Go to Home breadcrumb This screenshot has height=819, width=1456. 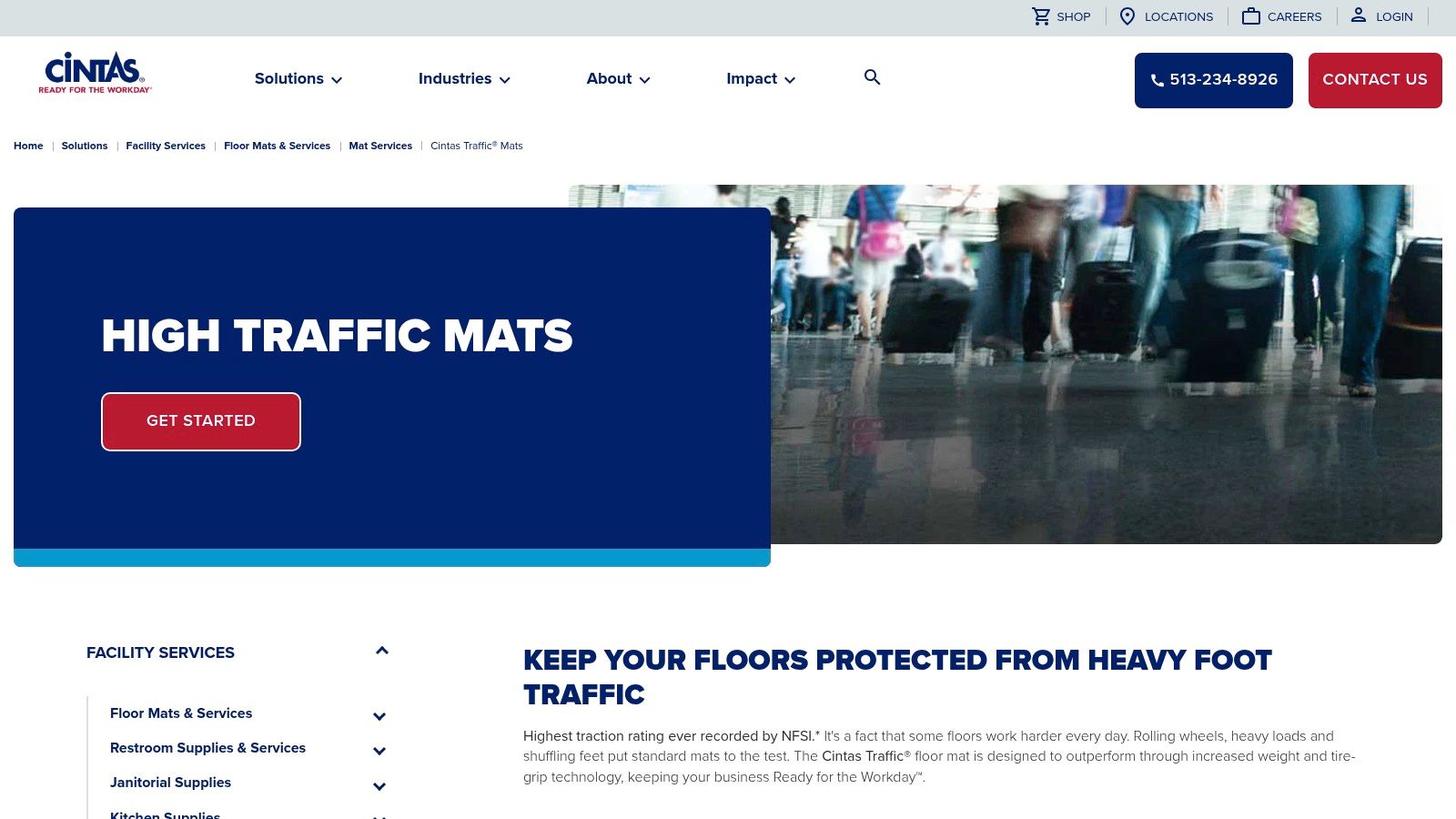tap(28, 146)
